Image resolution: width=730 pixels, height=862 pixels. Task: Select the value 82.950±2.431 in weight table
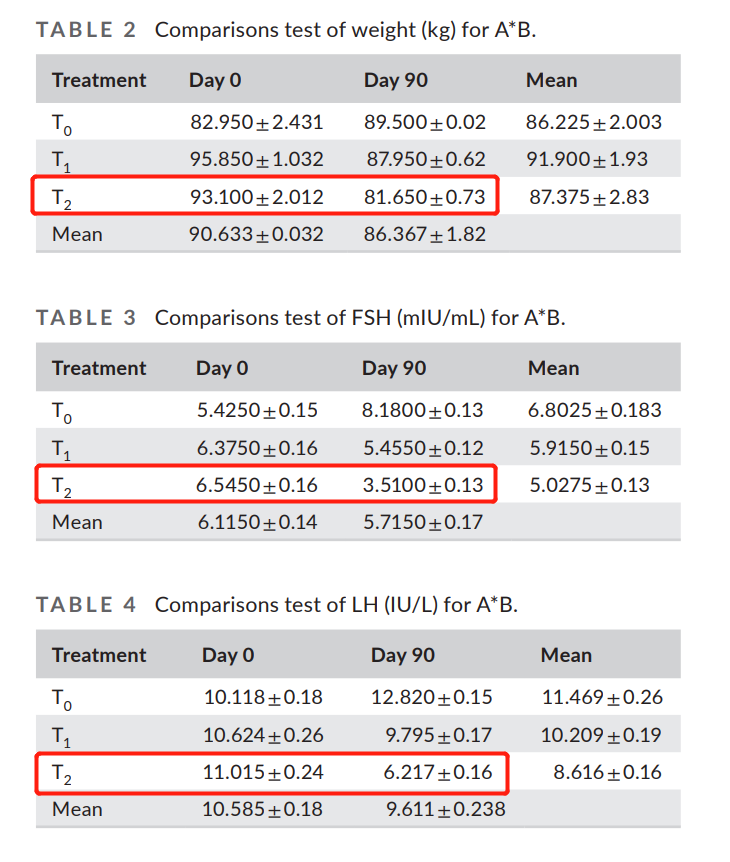[257, 123]
